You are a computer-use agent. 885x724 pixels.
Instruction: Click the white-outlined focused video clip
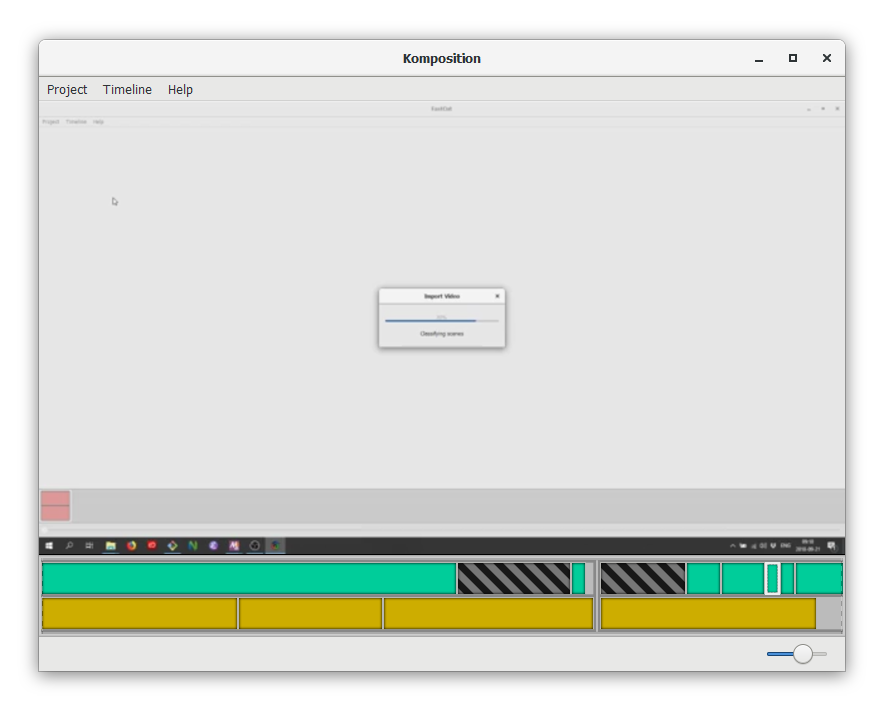(x=772, y=579)
